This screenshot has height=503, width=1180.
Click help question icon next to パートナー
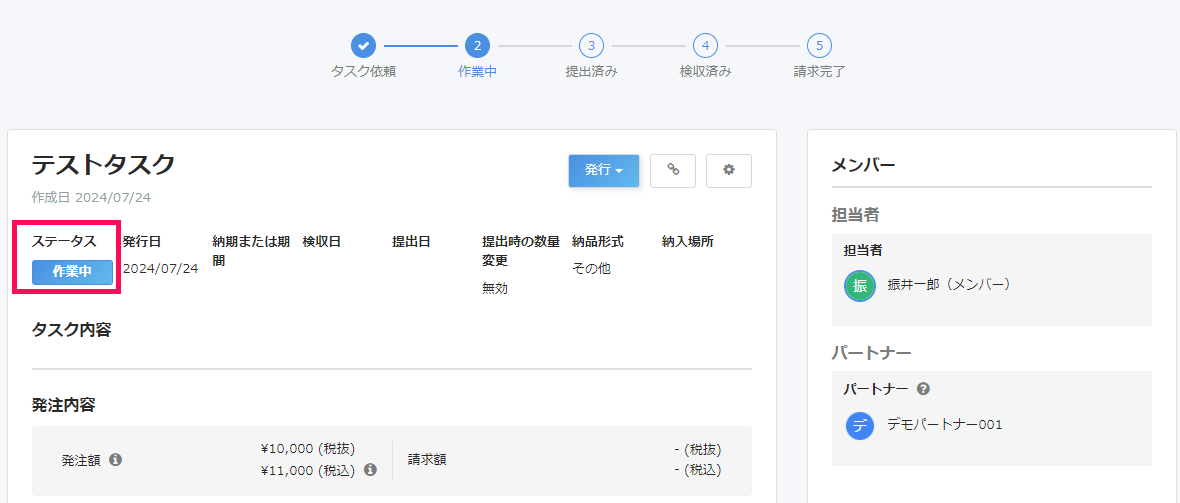[x=923, y=389]
